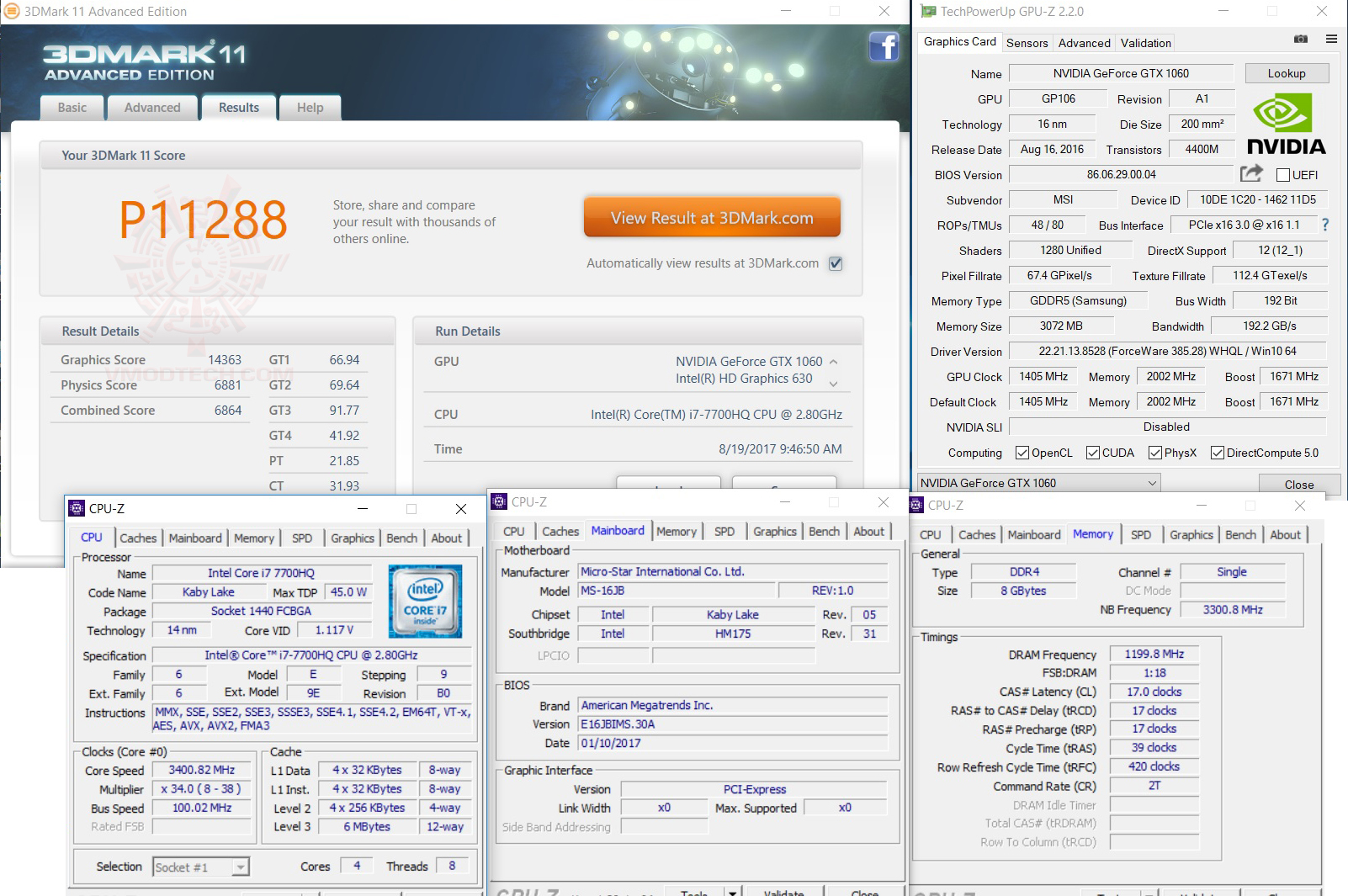Open the GPU selector dropdown in GPU-Z
Image resolution: width=1348 pixels, height=896 pixels.
(1038, 483)
